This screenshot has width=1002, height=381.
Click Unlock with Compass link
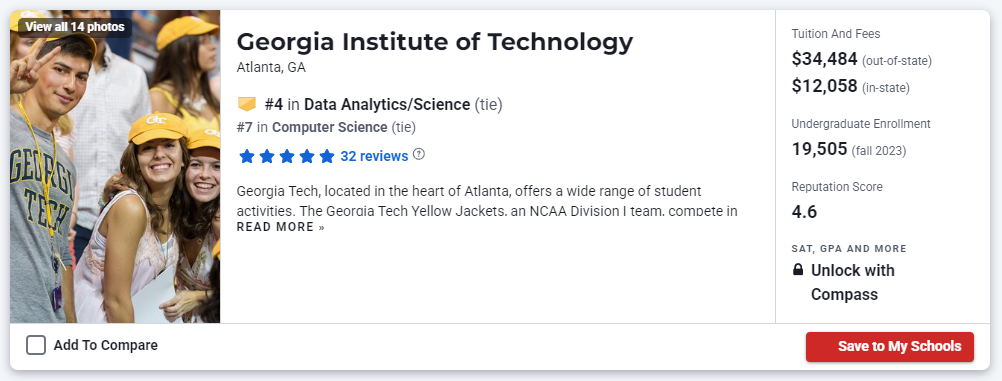[852, 283]
